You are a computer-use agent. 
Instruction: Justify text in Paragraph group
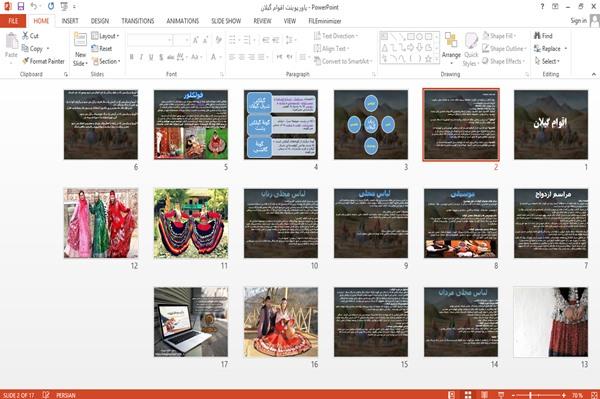point(261,57)
